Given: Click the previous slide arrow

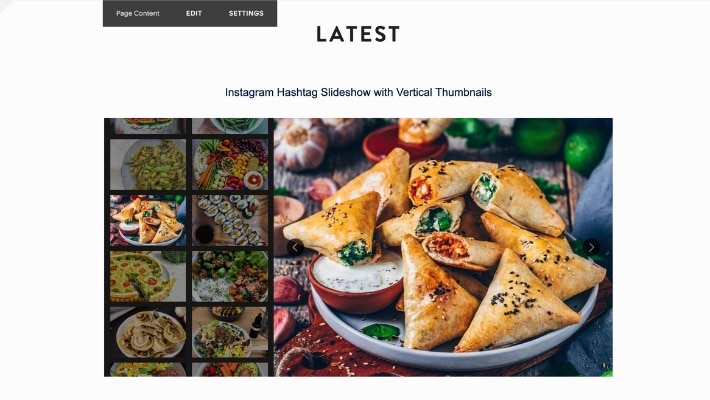Looking at the screenshot, I should 295,247.
